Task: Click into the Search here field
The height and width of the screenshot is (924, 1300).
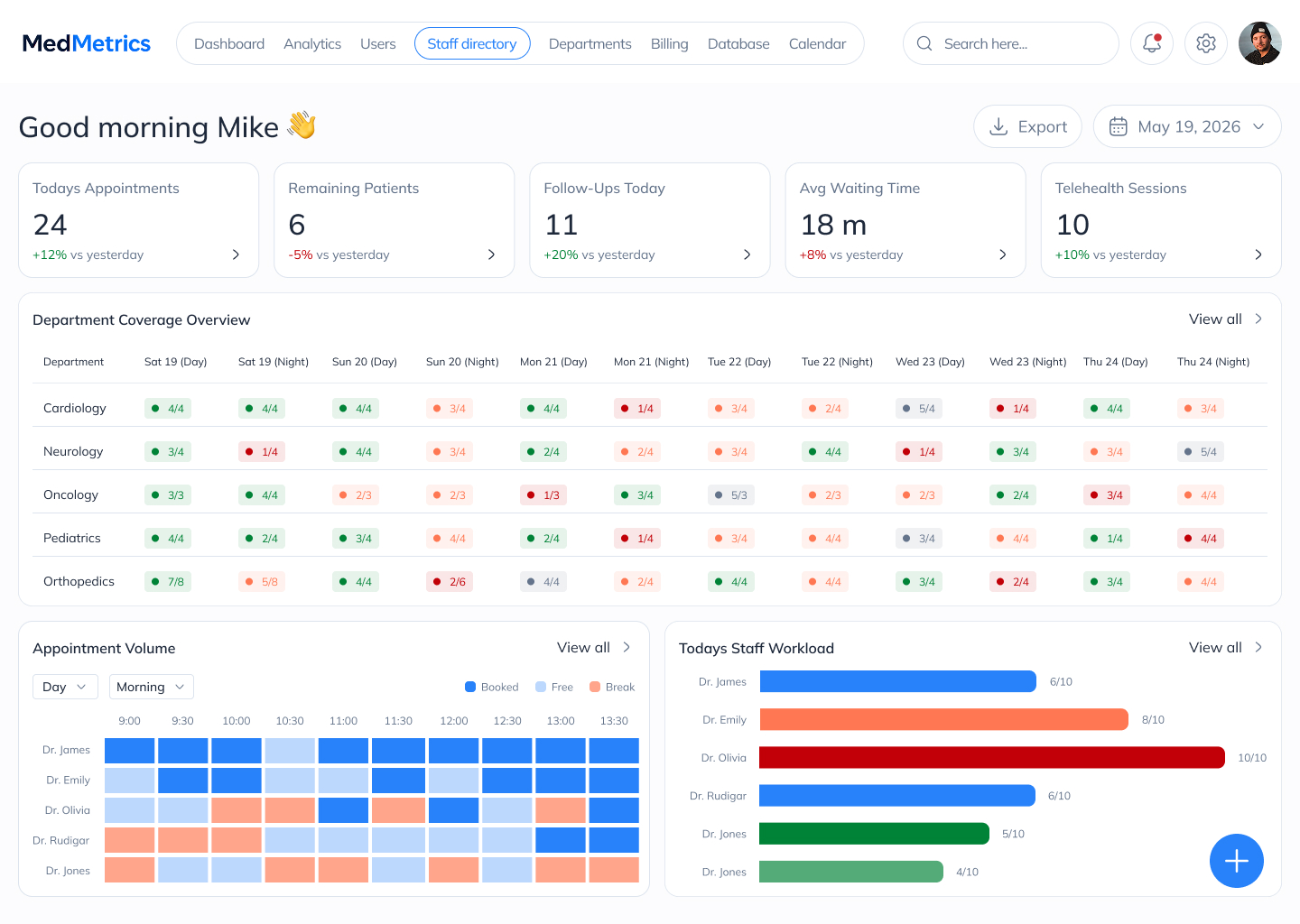Action: [x=1011, y=43]
